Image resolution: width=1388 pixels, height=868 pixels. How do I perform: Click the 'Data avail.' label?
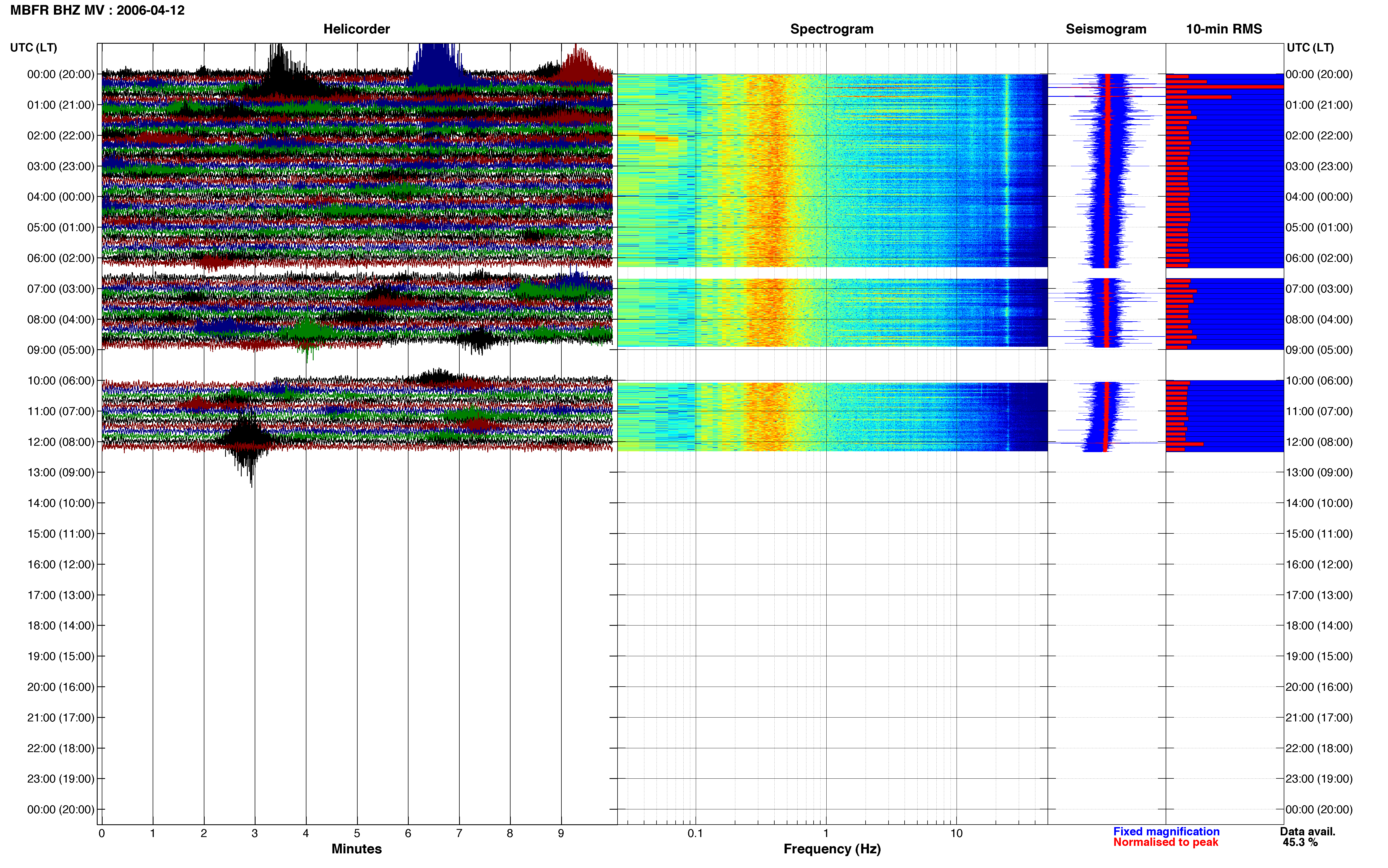(x=1308, y=831)
